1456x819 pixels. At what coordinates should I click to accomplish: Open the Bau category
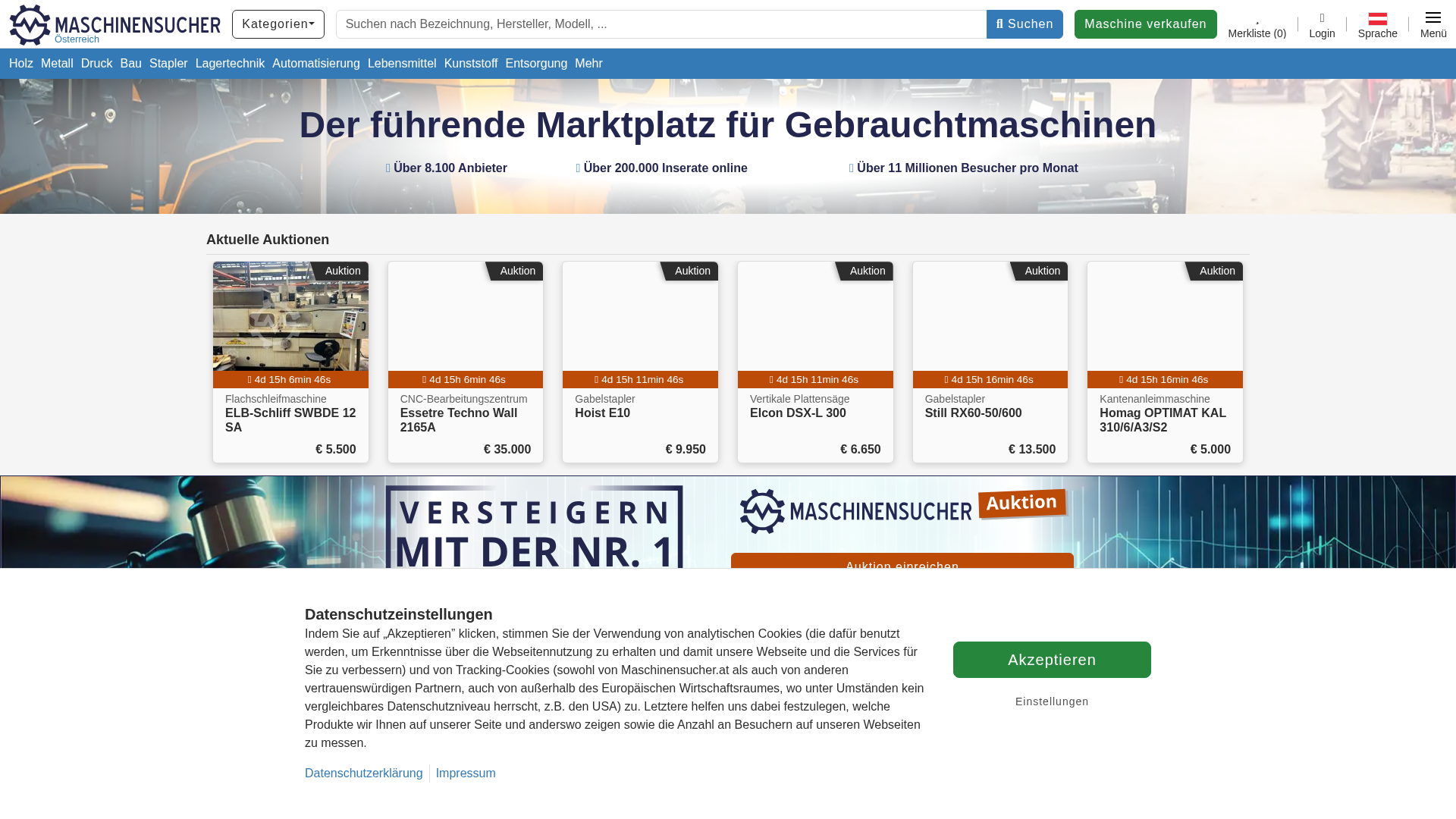[130, 64]
